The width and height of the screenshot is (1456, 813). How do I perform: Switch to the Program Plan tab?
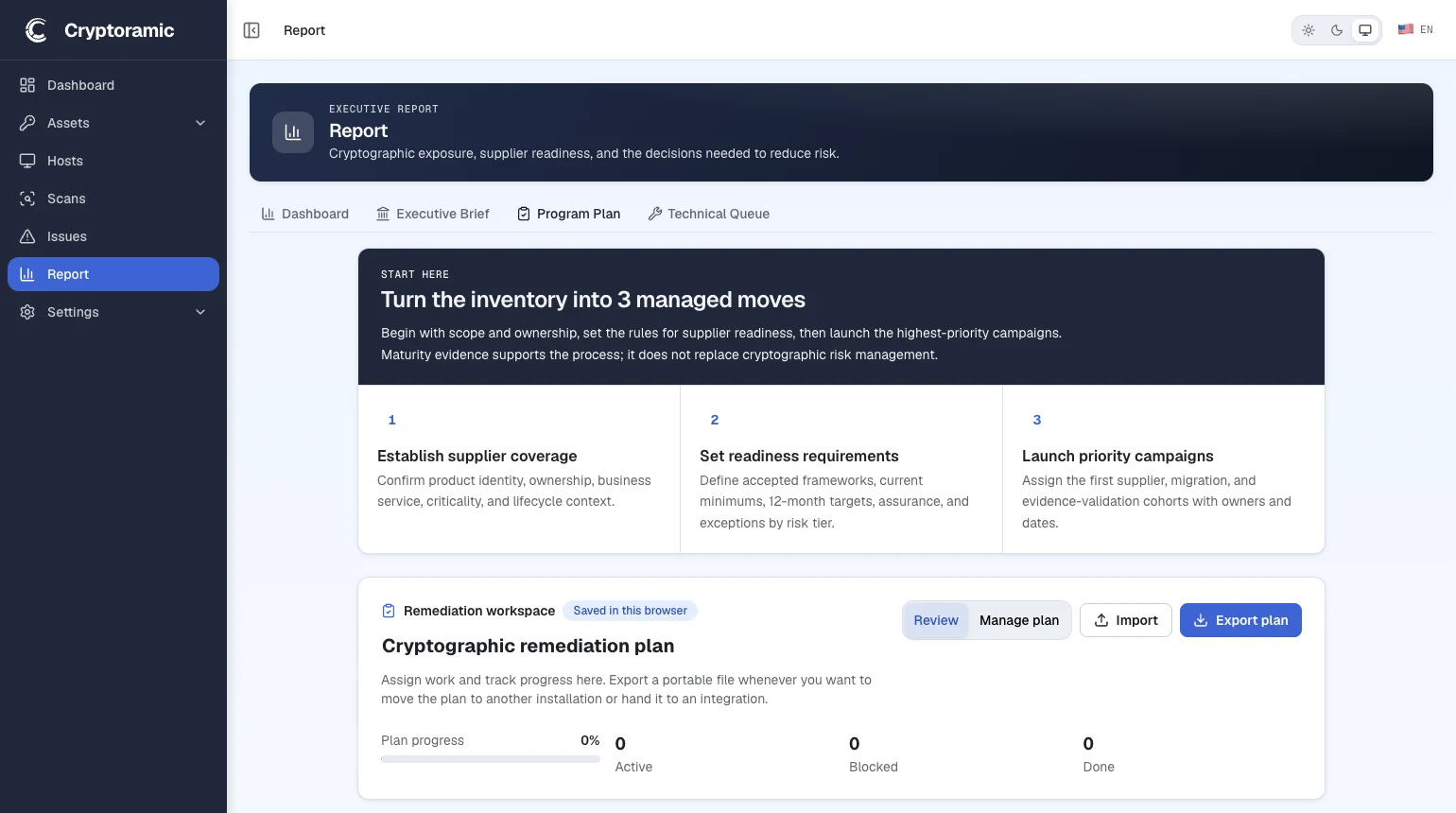[x=569, y=214]
